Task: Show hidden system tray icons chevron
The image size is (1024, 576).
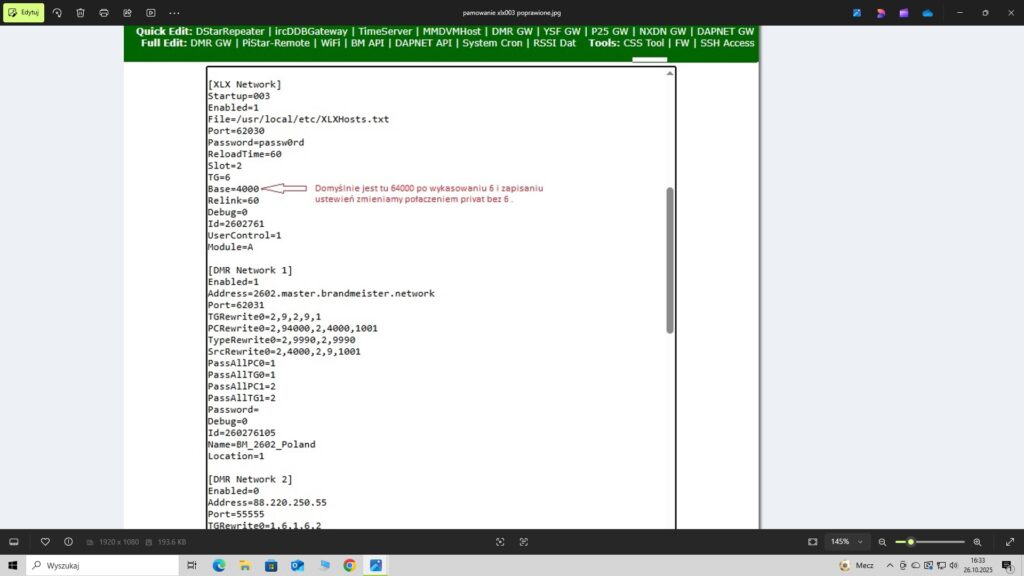Action: point(890,565)
